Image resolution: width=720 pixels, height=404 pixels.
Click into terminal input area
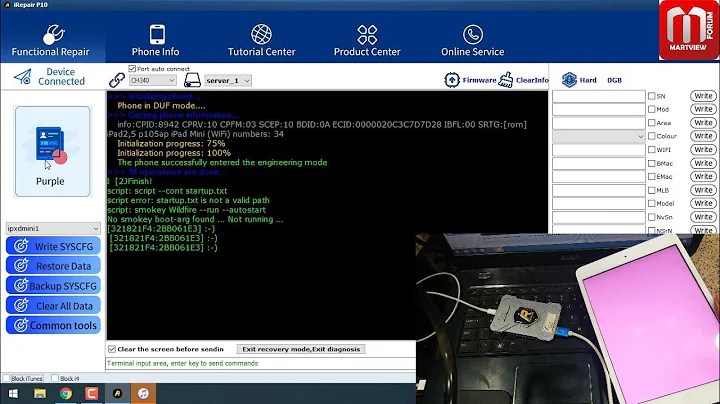tap(261, 363)
